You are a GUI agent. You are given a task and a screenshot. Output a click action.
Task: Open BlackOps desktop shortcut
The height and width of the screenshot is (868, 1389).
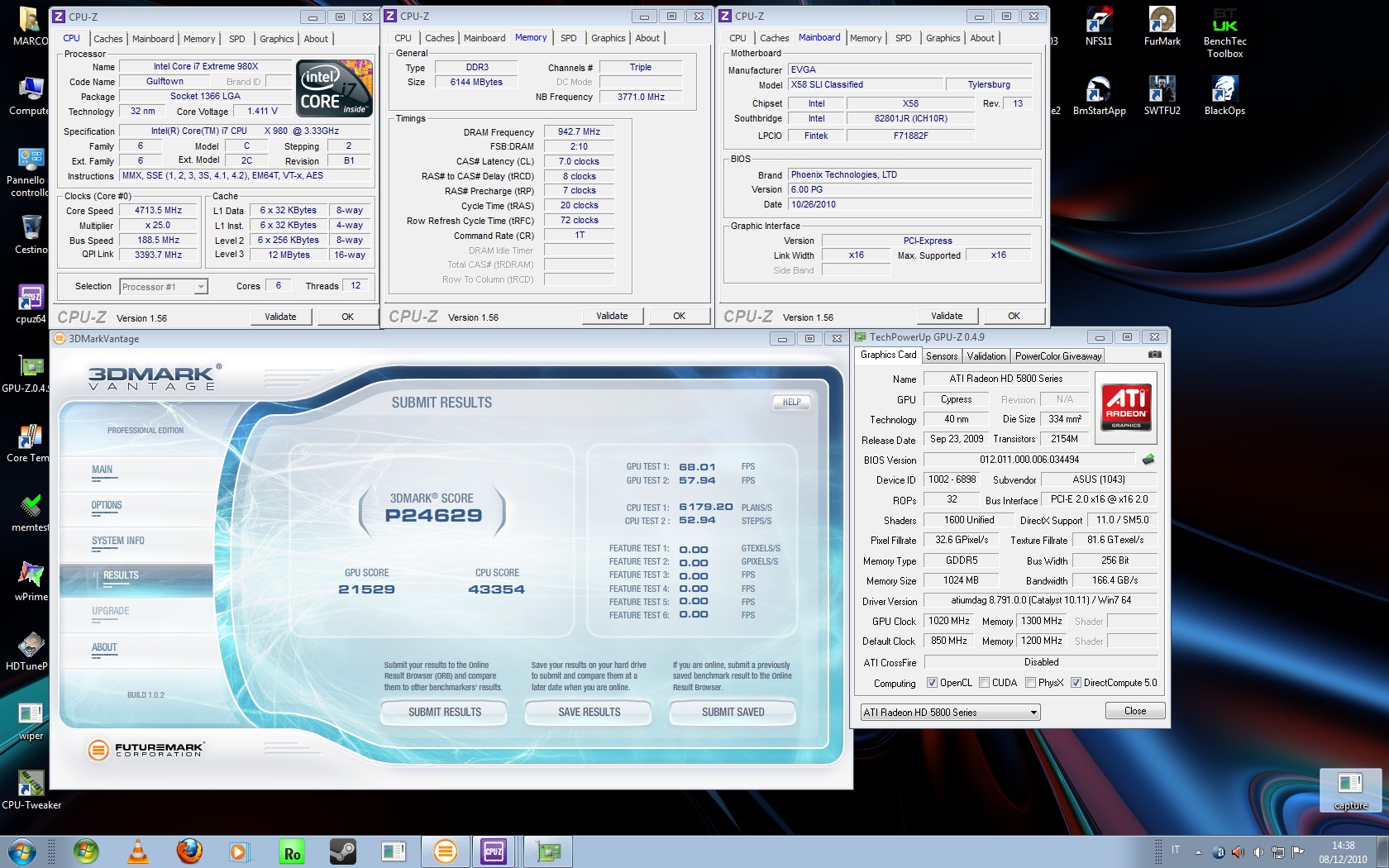pyautogui.click(x=1224, y=96)
